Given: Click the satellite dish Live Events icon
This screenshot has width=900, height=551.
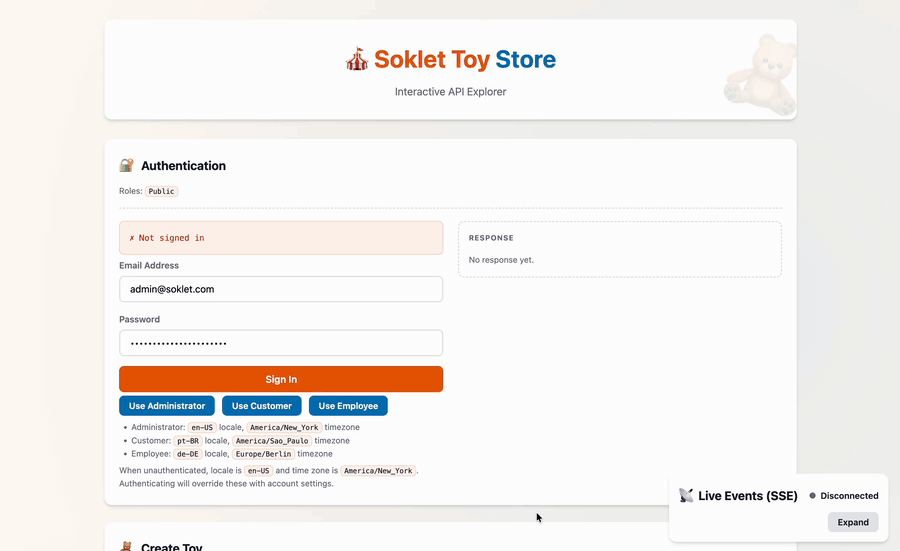Looking at the screenshot, I should [686, 495].
